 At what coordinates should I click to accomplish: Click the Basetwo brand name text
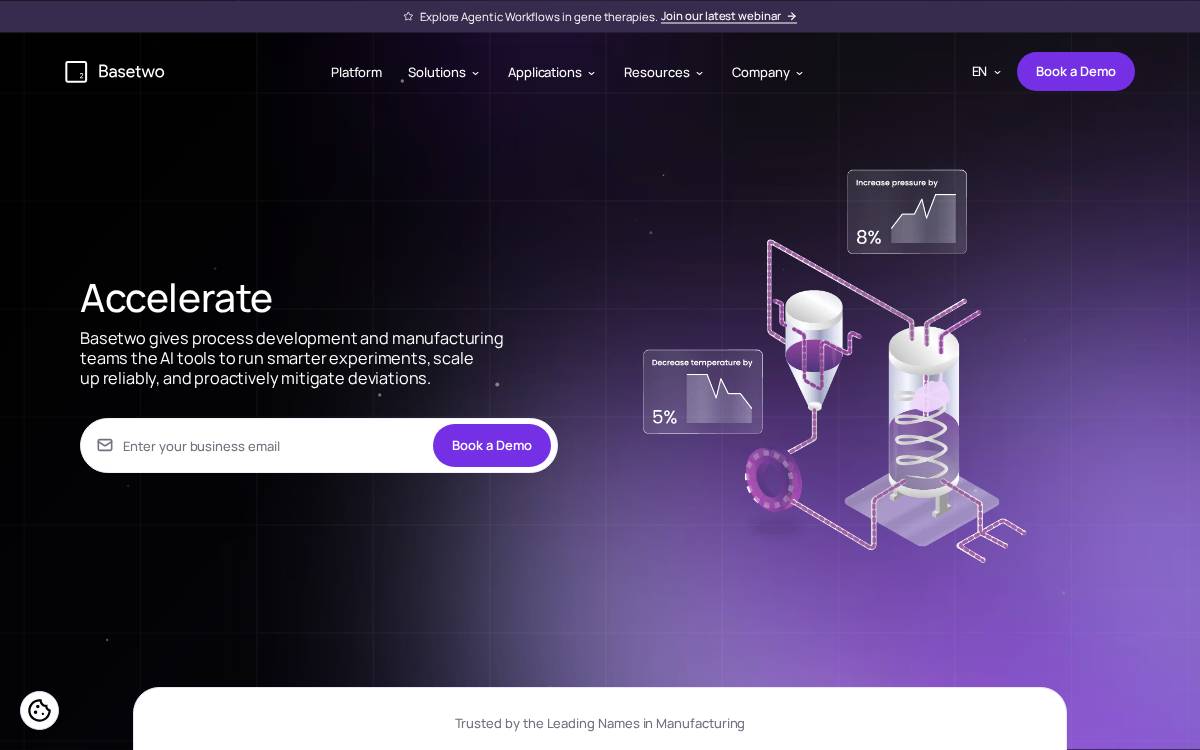click(131, 72)
